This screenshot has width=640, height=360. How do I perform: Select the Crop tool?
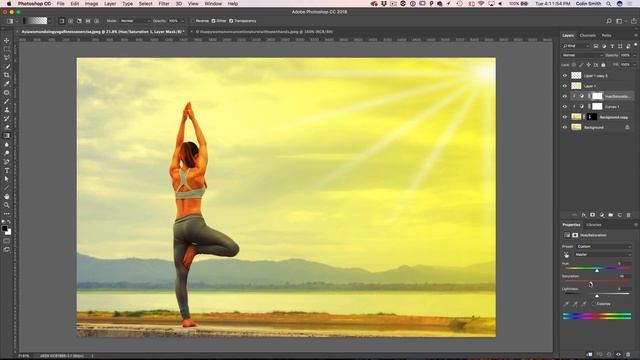(x=7, y=75)
